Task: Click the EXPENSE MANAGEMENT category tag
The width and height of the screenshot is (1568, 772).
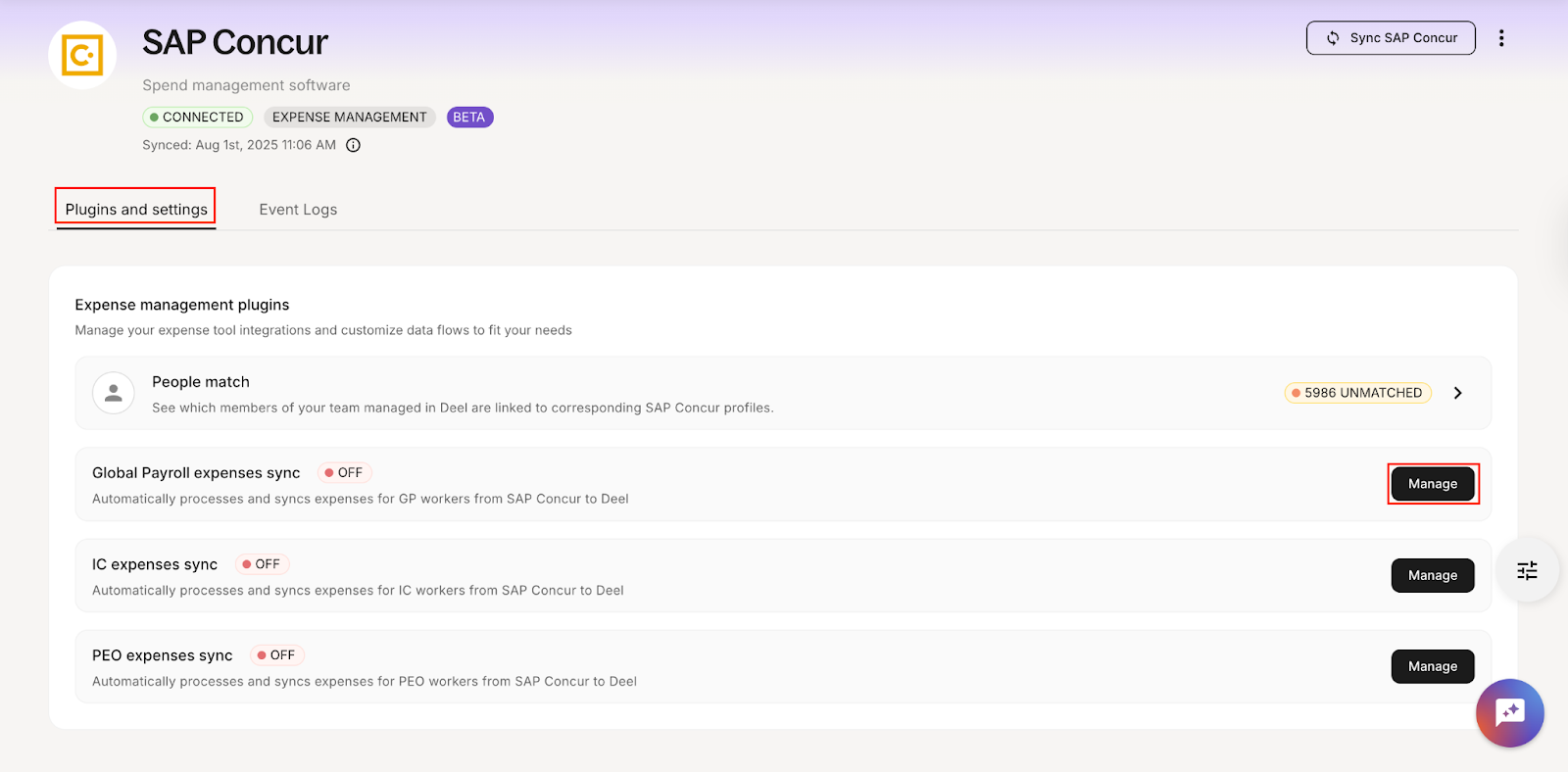Action: pos(349,118)
